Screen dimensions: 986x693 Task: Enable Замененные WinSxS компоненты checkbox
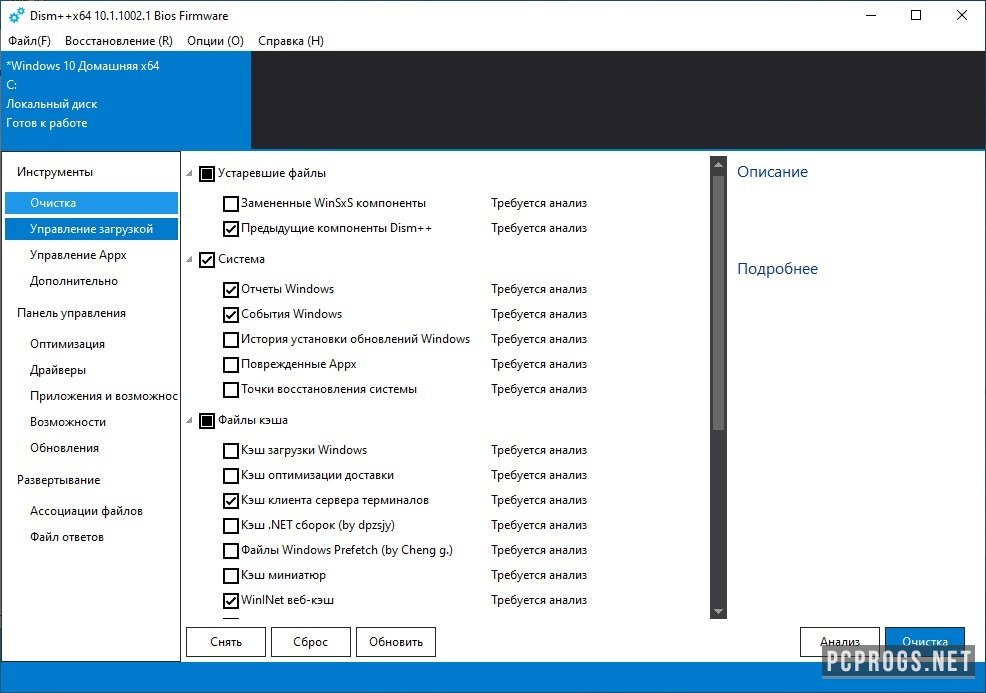click(231, 203)
